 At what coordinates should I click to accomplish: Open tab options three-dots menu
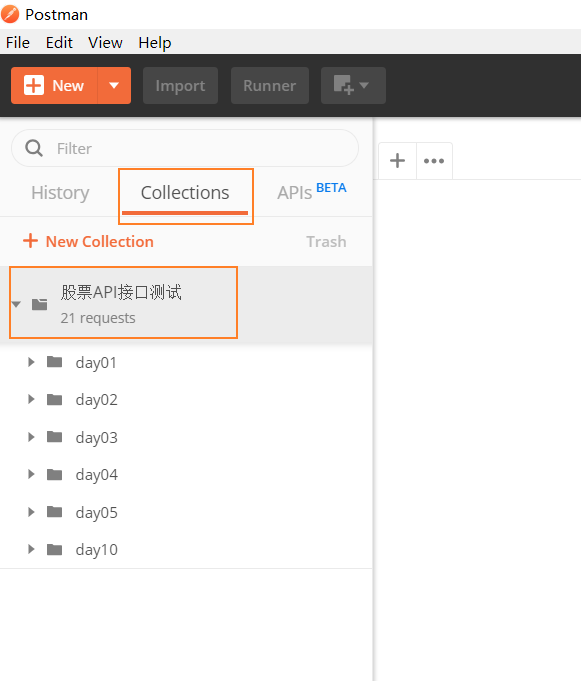434,161
